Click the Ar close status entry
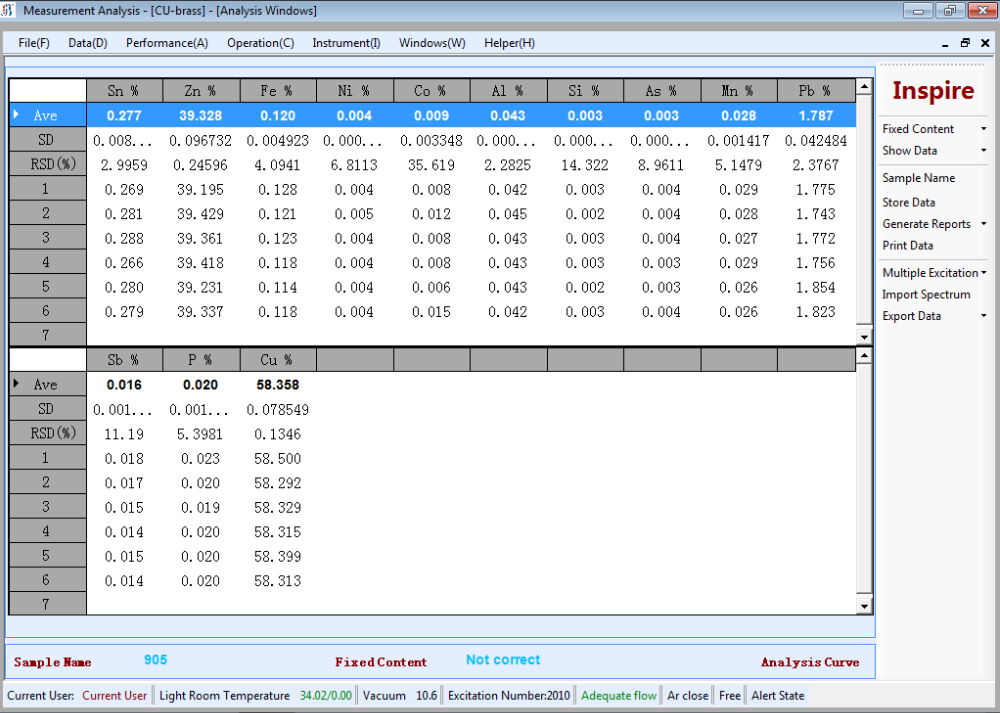This screenshot has height=713, width=1000. (x=688, y=695)
